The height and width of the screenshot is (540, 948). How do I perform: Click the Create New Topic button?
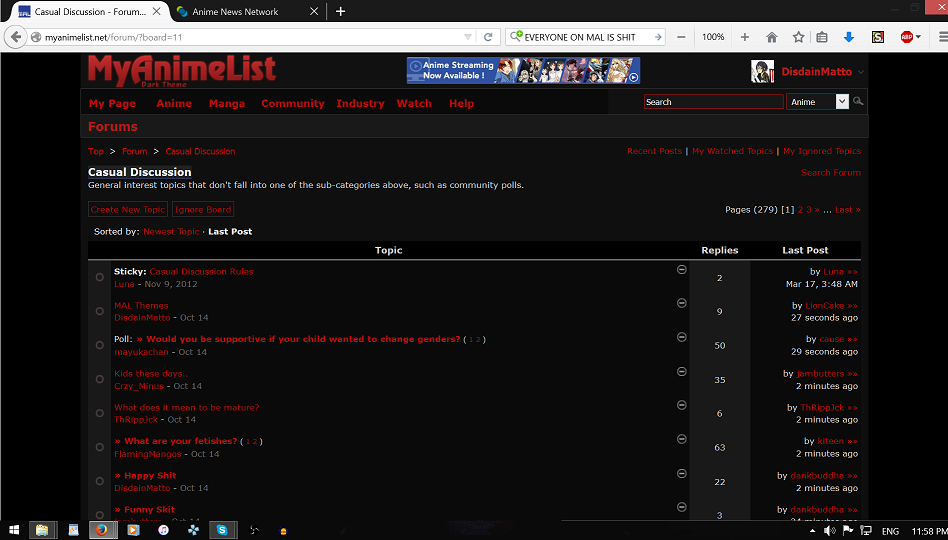coord(128,209)
